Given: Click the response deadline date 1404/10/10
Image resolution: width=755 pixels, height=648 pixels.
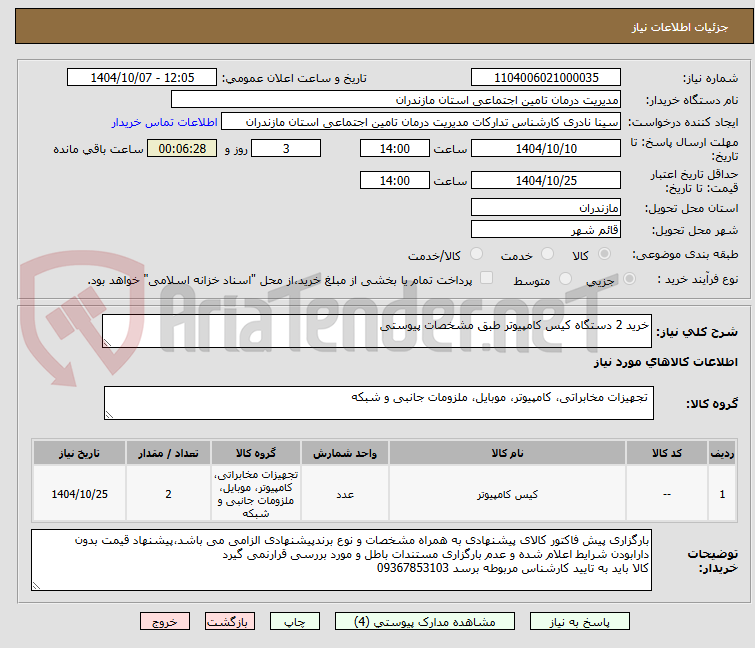Looking at the screenshot, I should [x=546, y=148].
